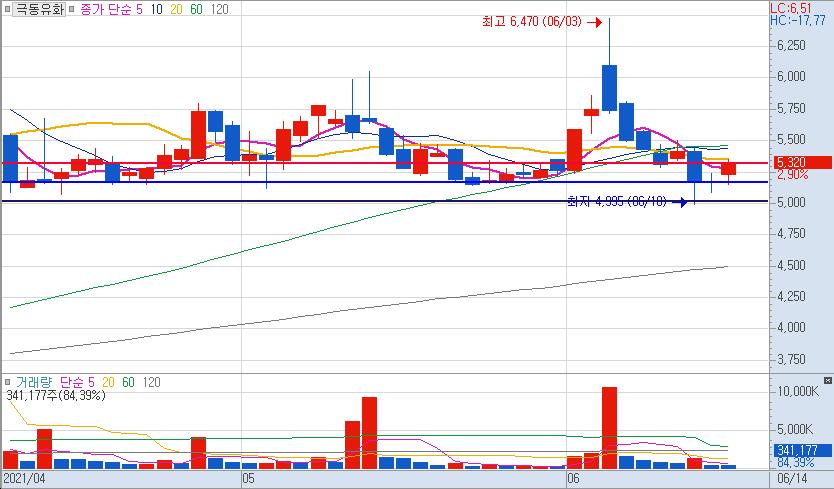Click the volume 120-day average label
The image size is (834, 489).
click(152, 382)
